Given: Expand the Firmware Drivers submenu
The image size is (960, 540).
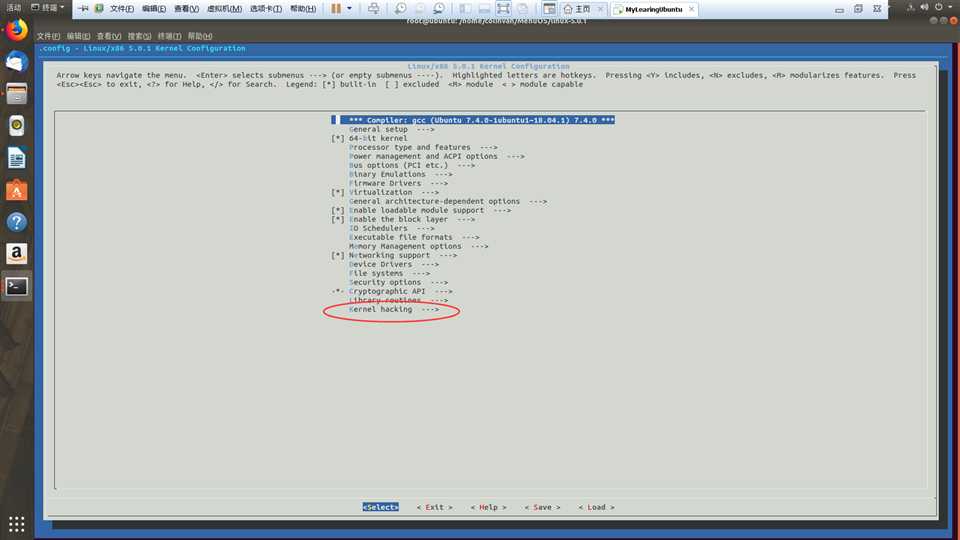Looking at the screenshot, I should pyautogui.click(x=399, y=183).
